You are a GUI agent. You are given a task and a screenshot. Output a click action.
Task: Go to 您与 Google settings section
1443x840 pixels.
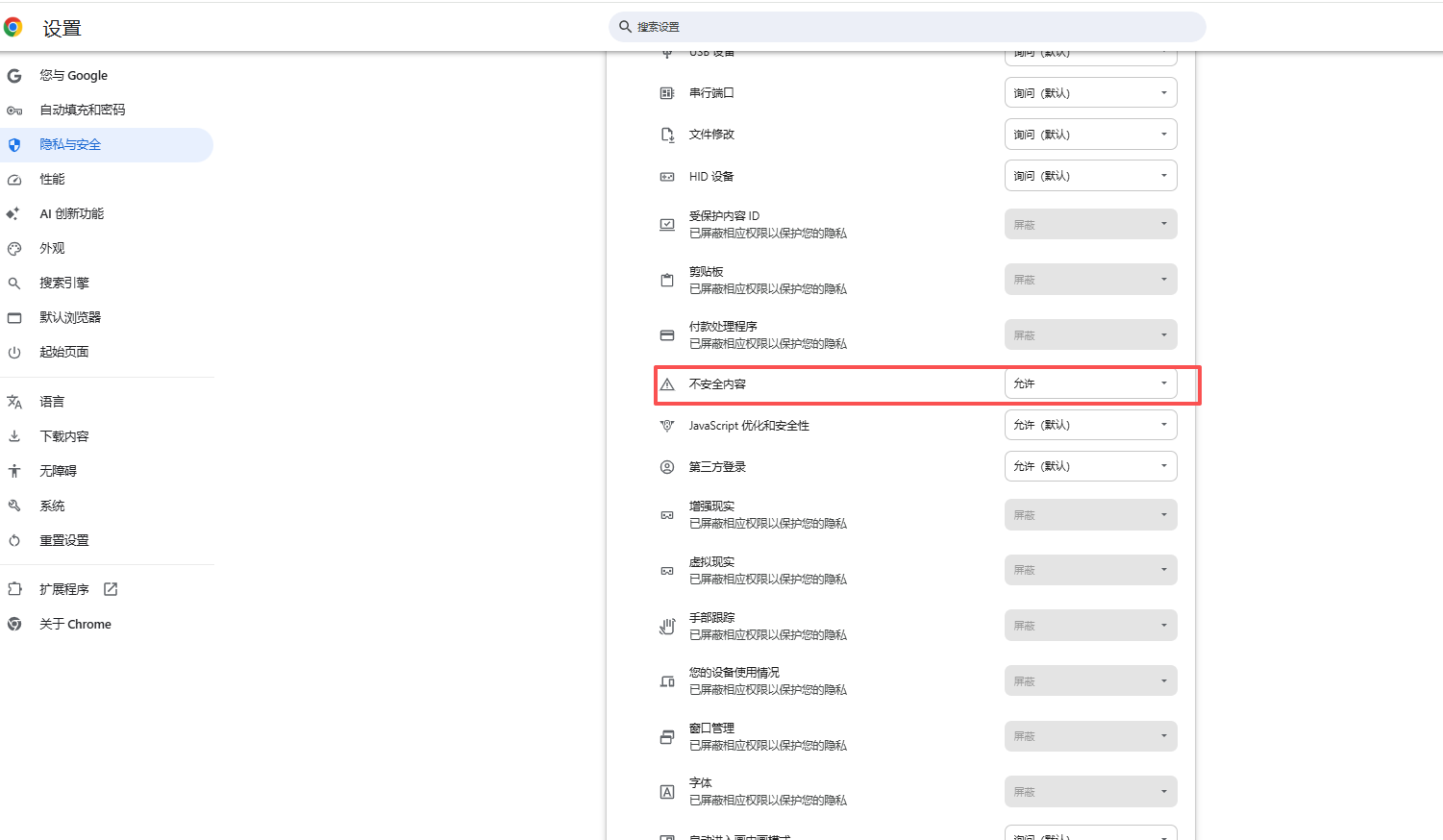tap(107, 75)
